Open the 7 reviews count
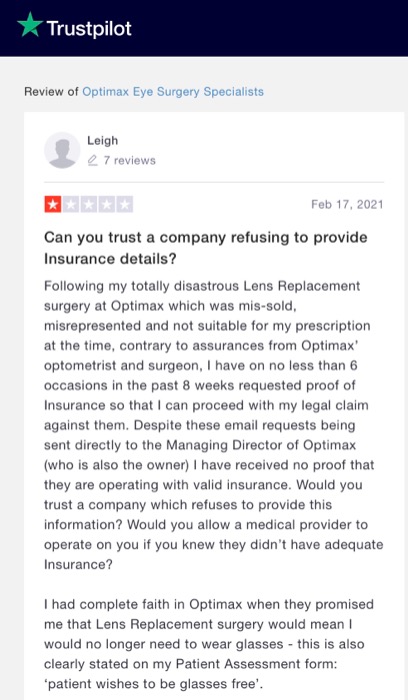 tap(129, 160)
